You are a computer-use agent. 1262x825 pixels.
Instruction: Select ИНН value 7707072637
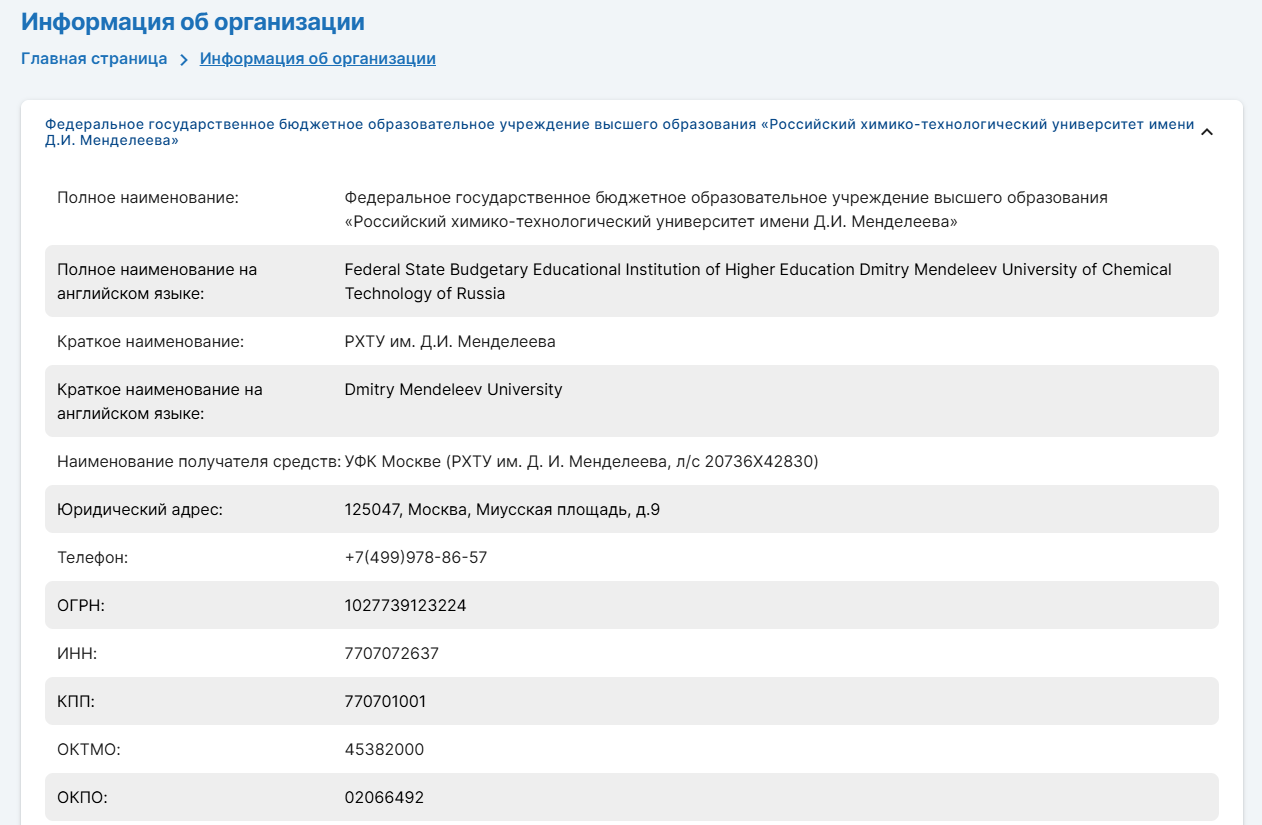391,654
